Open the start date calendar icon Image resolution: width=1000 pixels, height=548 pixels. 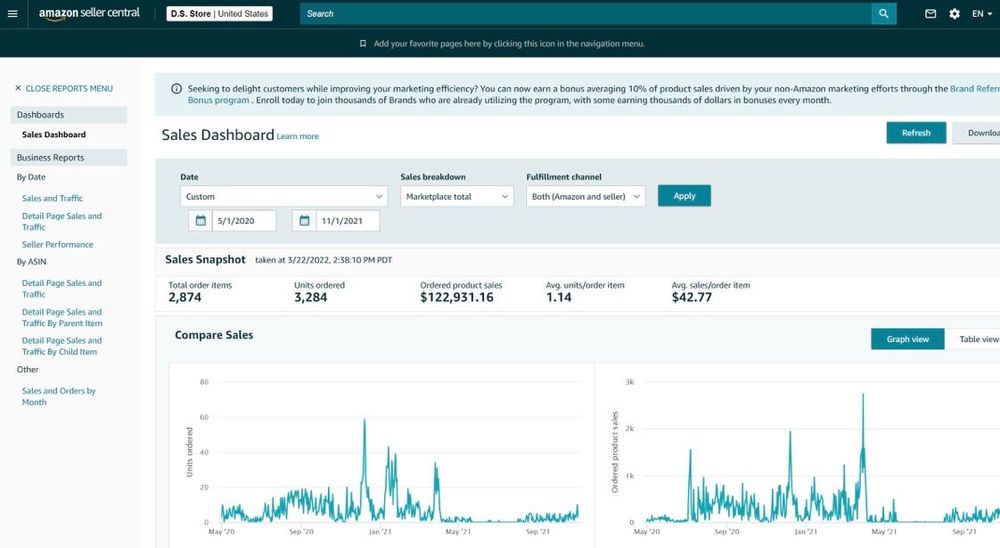[200, 221]
